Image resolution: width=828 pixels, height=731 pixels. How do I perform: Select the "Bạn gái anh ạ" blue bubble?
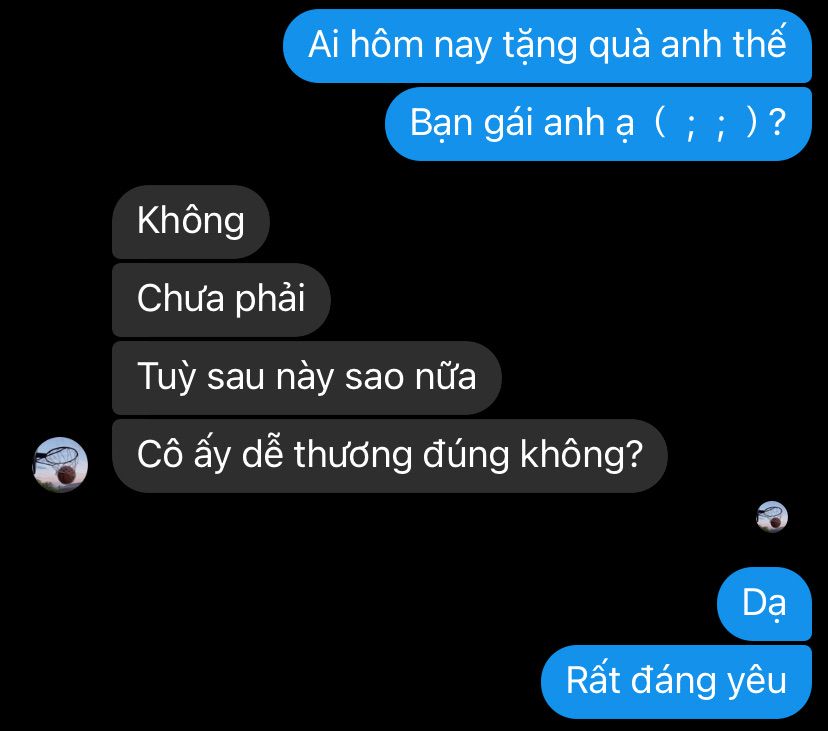(x=598, y=124)
